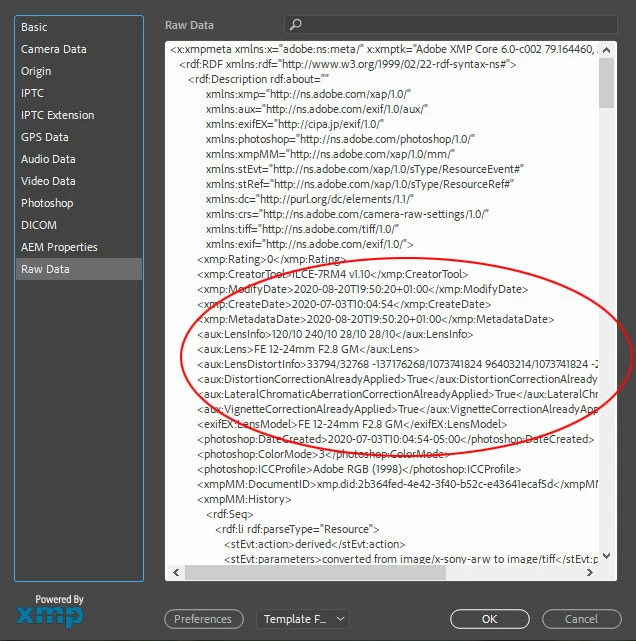
Task: Click the xmlns:exif namespace line
Action: pos(309,244)
